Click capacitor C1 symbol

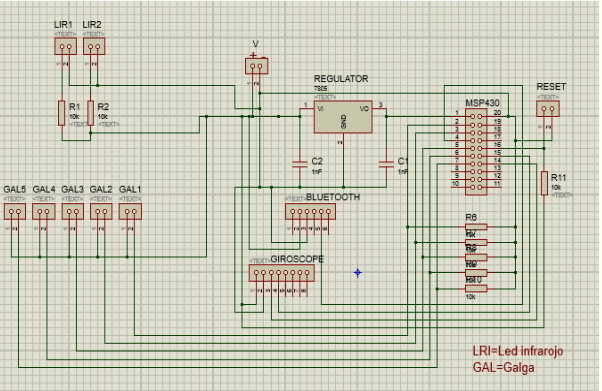tap(386, 164)
